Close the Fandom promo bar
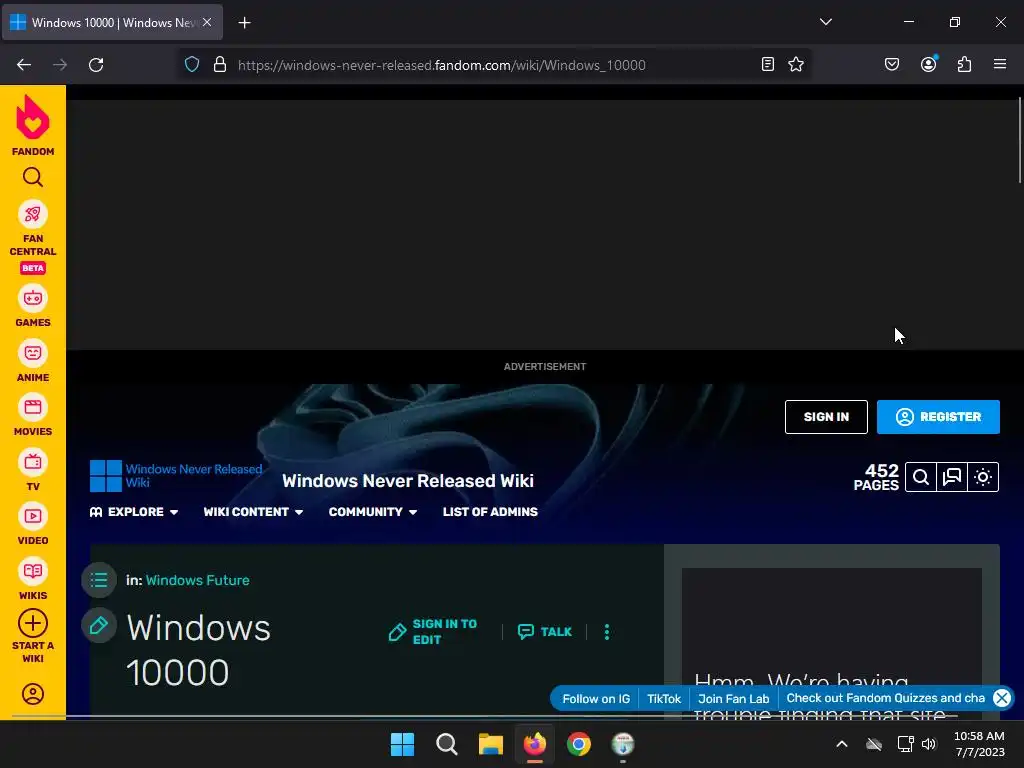The width and height of the screenshot is (1024, 768). 1002,698
